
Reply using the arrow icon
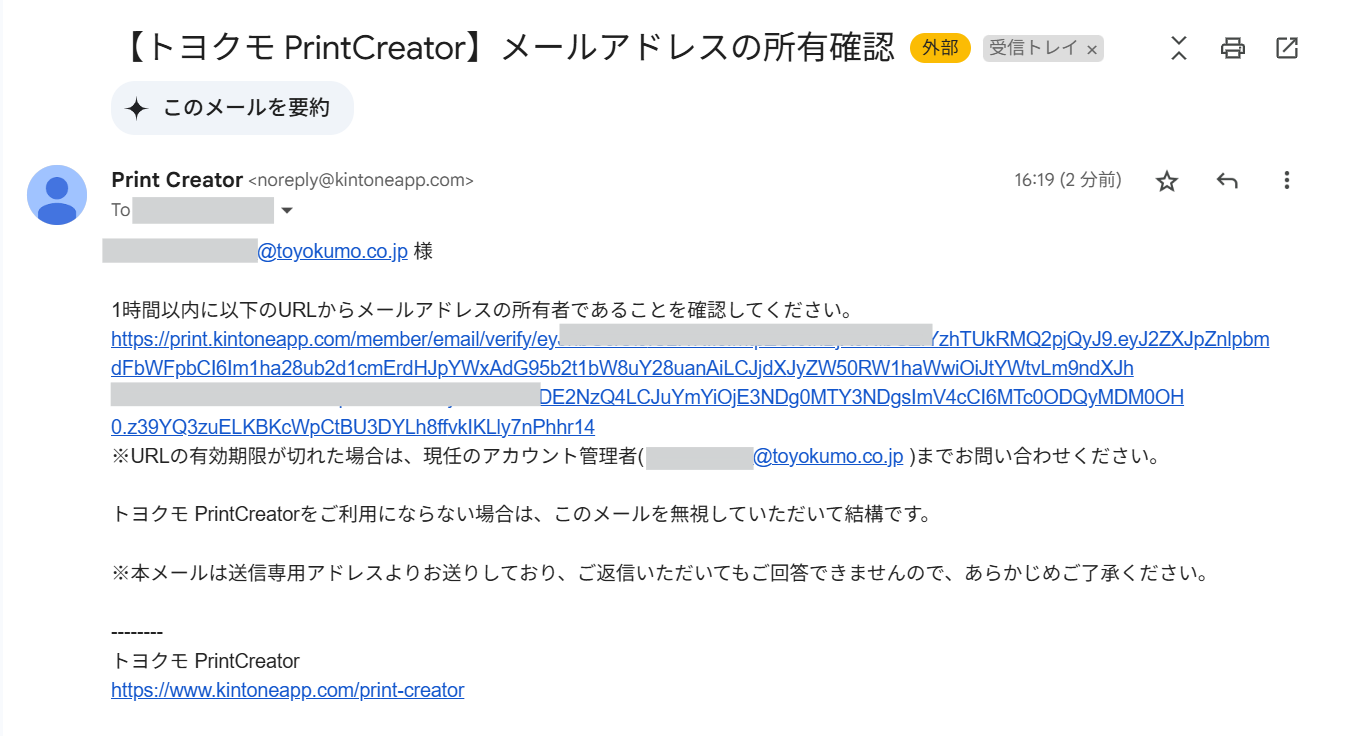click(x=1227, y=181)
